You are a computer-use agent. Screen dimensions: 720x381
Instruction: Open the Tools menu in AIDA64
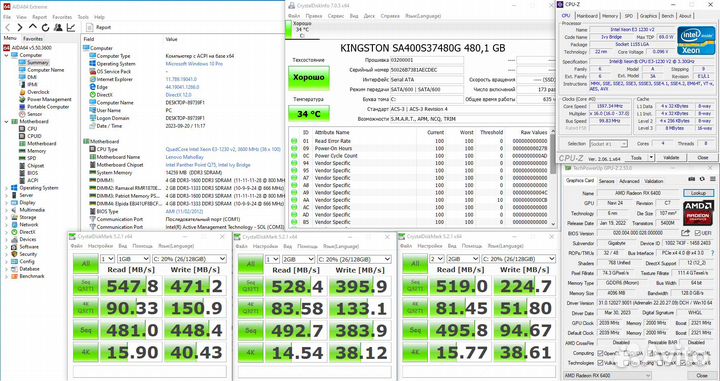(83, 17)
